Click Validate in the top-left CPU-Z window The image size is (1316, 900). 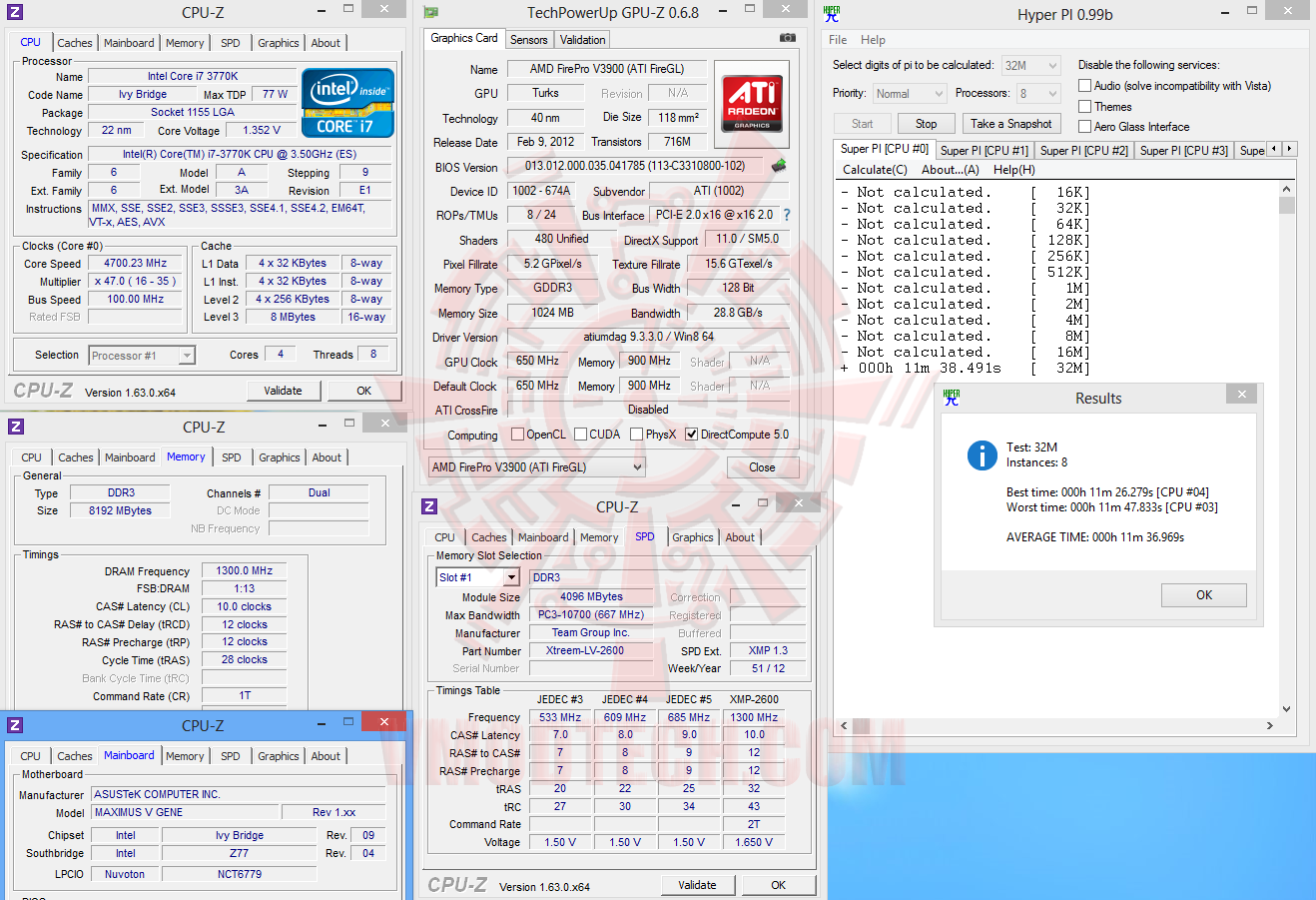pos(283,391)
